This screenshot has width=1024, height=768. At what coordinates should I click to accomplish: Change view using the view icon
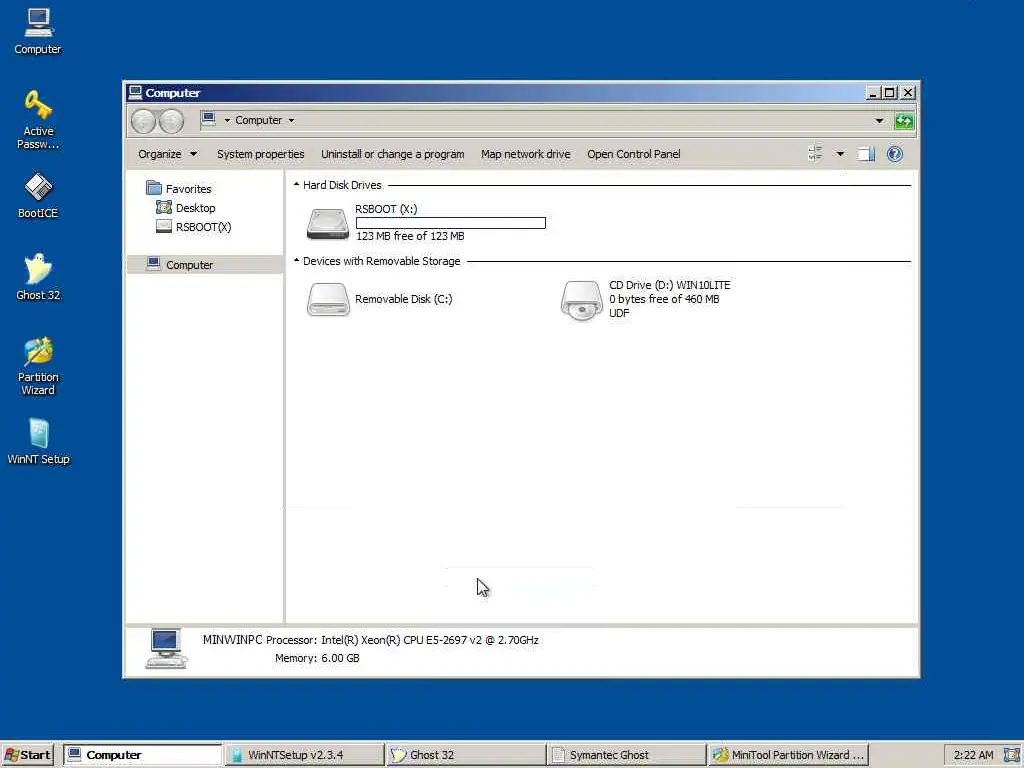(815, 154)
